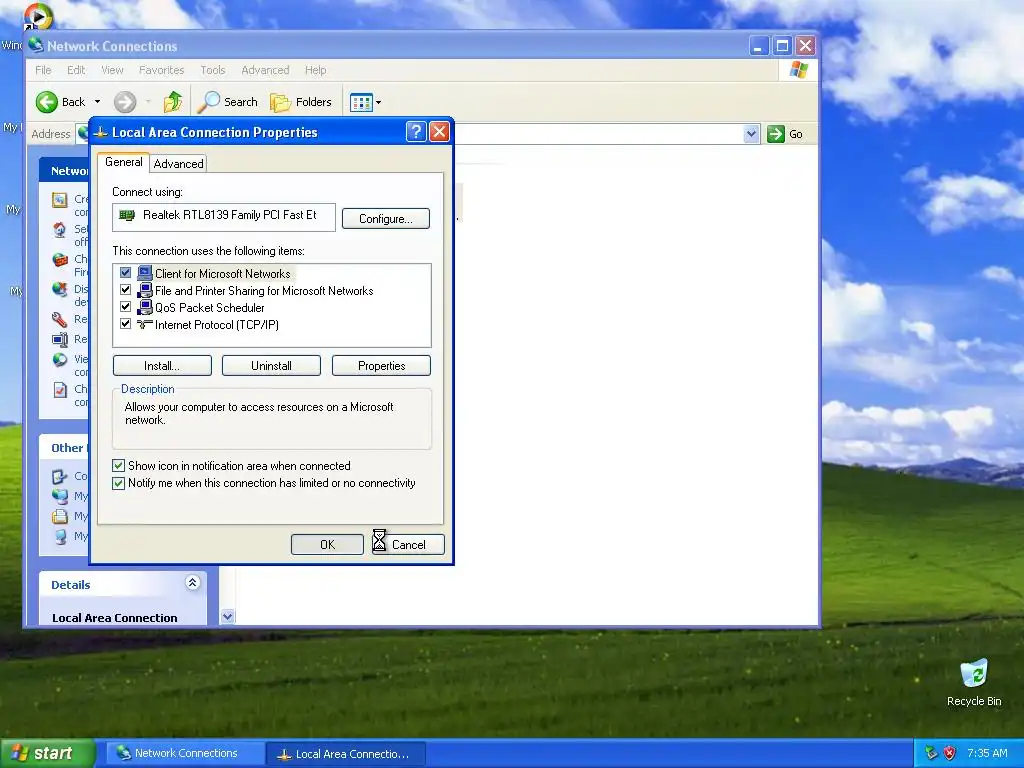Toggle Show icon in notification area checkbox
The image size is (1024, 768).
pos(118,466)
